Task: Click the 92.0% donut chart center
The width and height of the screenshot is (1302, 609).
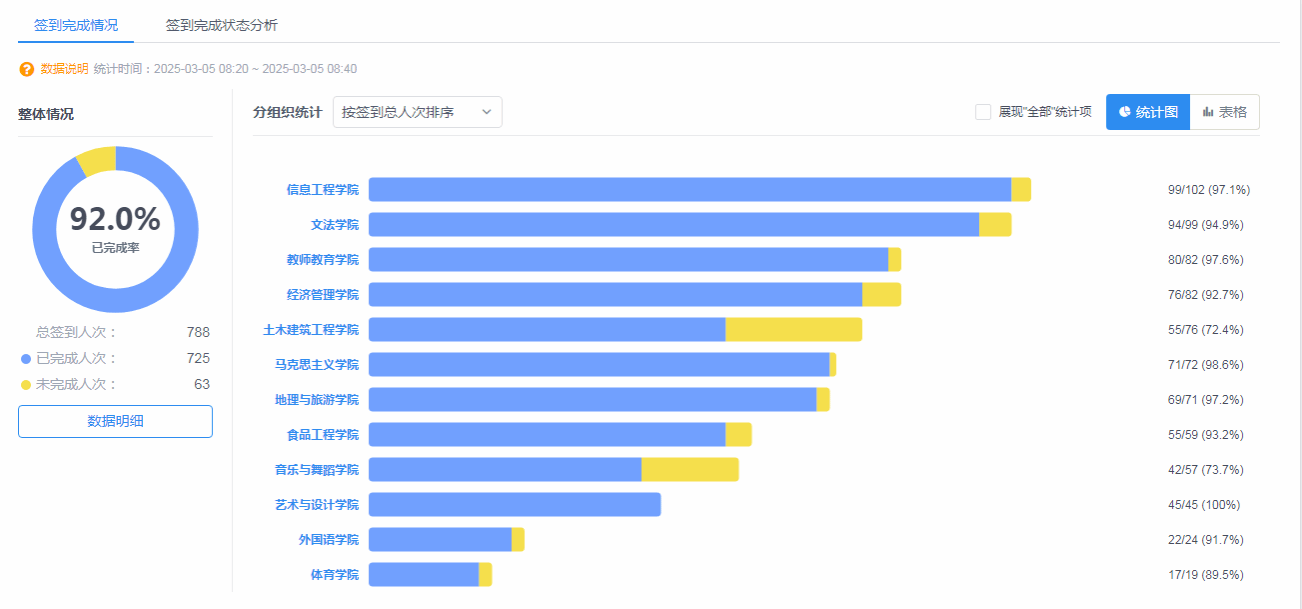Action: pyautogui.click(x=115, y=228)
